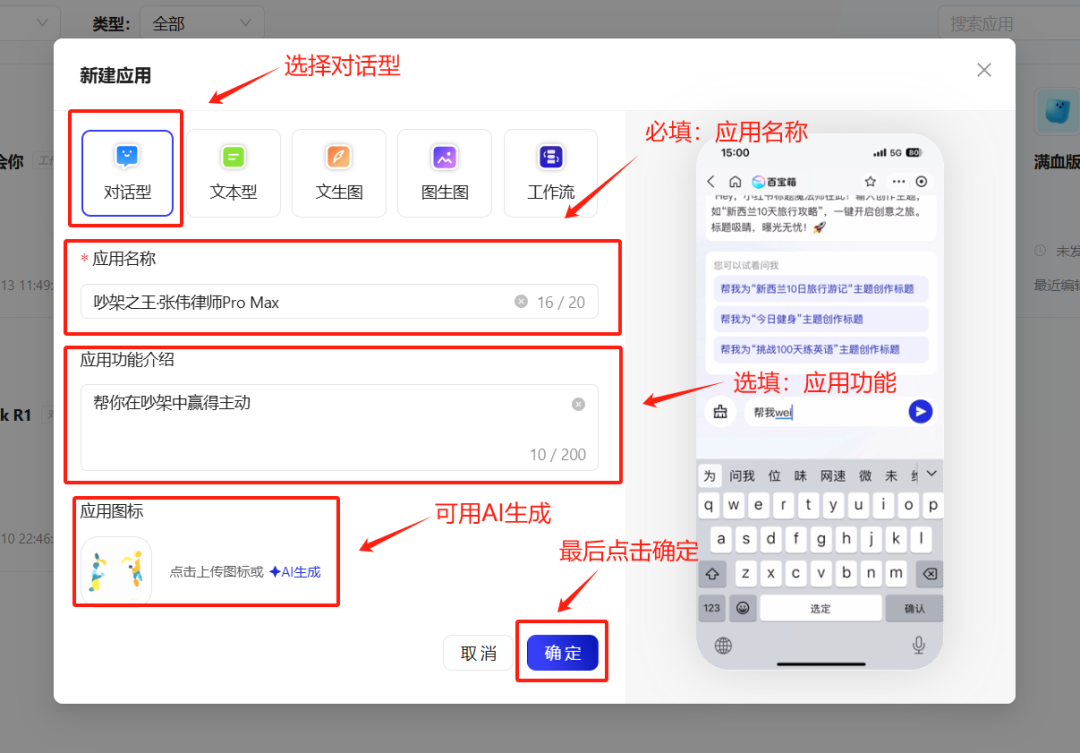The width and height of the screenshot is (1080, 753).
Task: Click the 搜索应用 search box
Action: click(1005, 23)
